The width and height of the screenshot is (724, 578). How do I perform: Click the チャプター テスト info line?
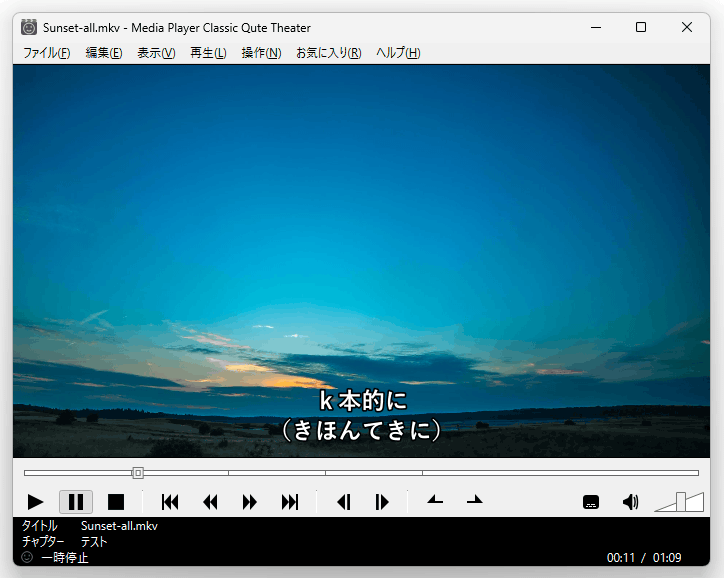click(65, 542)
